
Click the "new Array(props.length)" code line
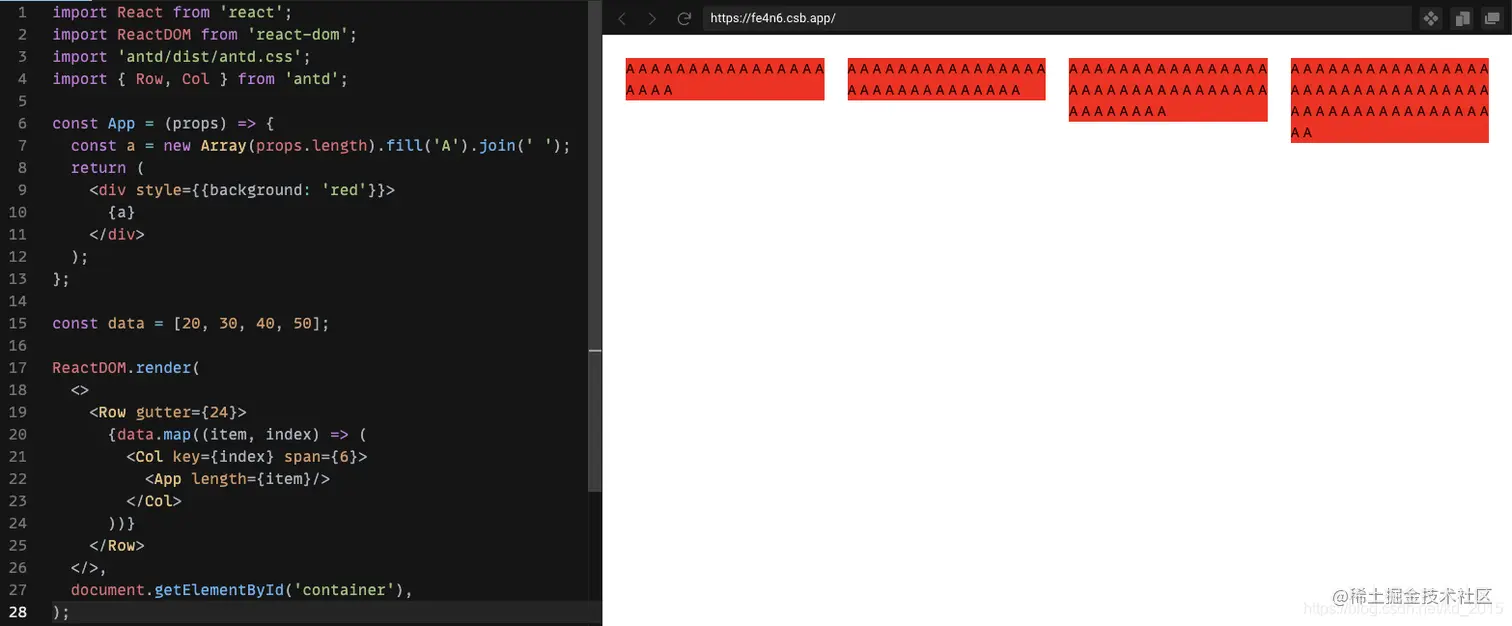(x=320, y=146)
